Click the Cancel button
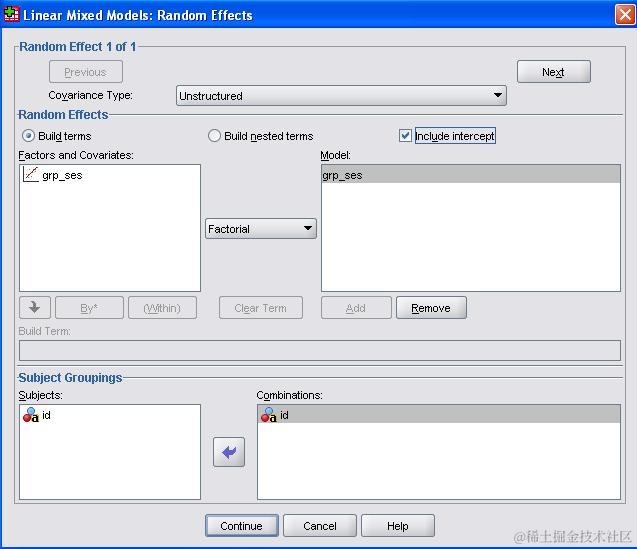 pyautogui.click(x=320, y=526)
